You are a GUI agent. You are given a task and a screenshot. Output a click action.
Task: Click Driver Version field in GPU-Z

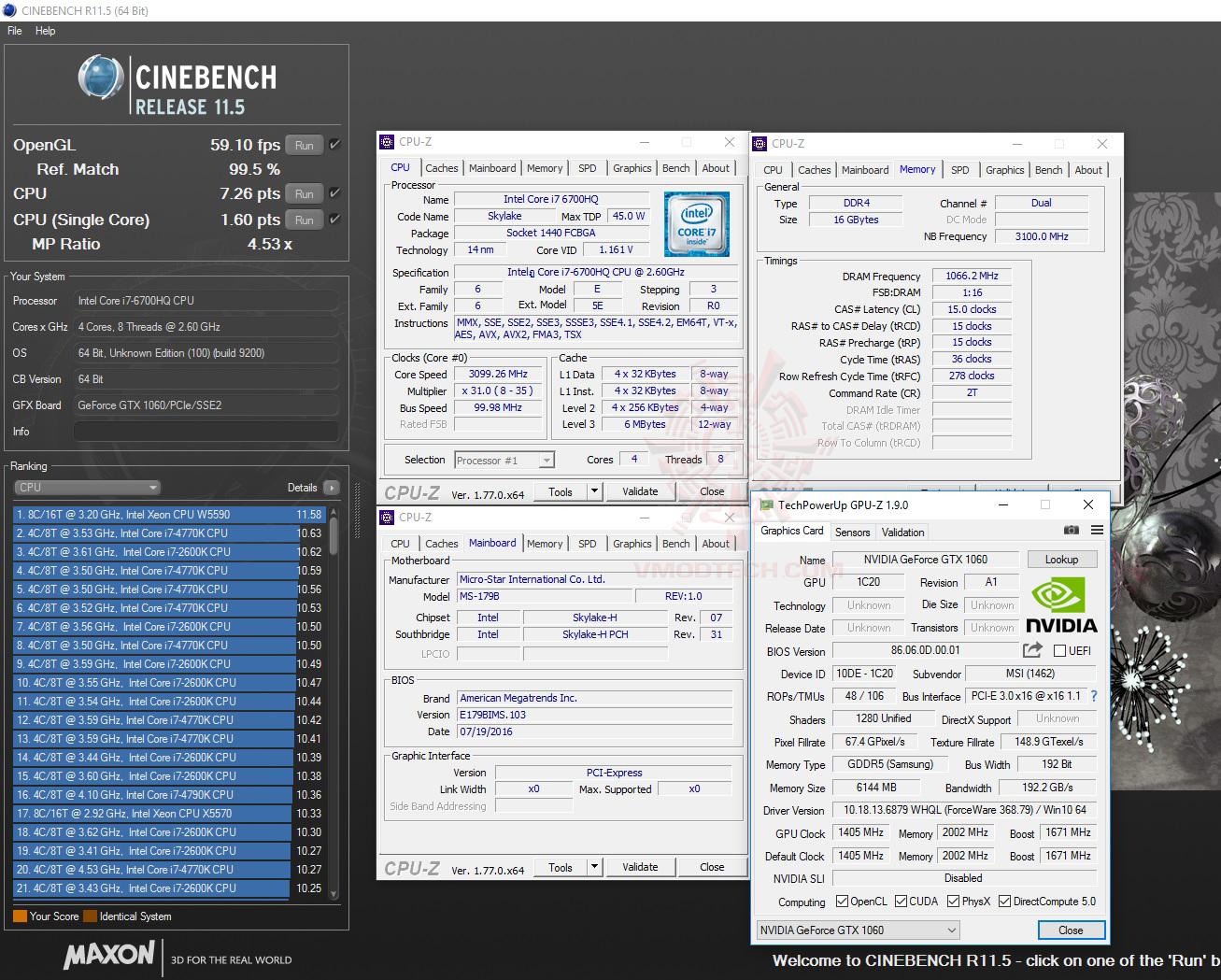tap(964, 810)
